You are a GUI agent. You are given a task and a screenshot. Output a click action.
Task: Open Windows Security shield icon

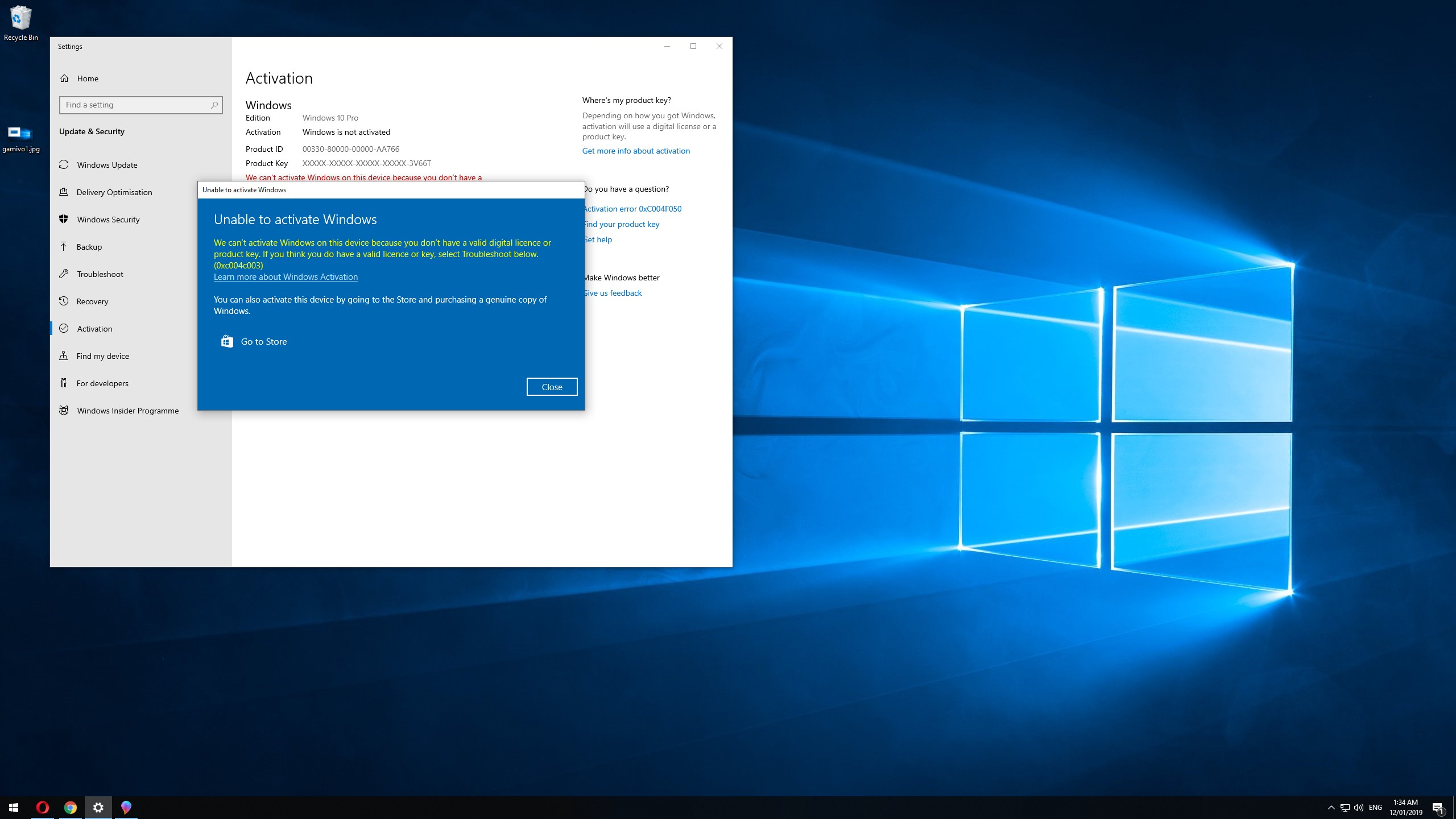click(x=64, y=220)
